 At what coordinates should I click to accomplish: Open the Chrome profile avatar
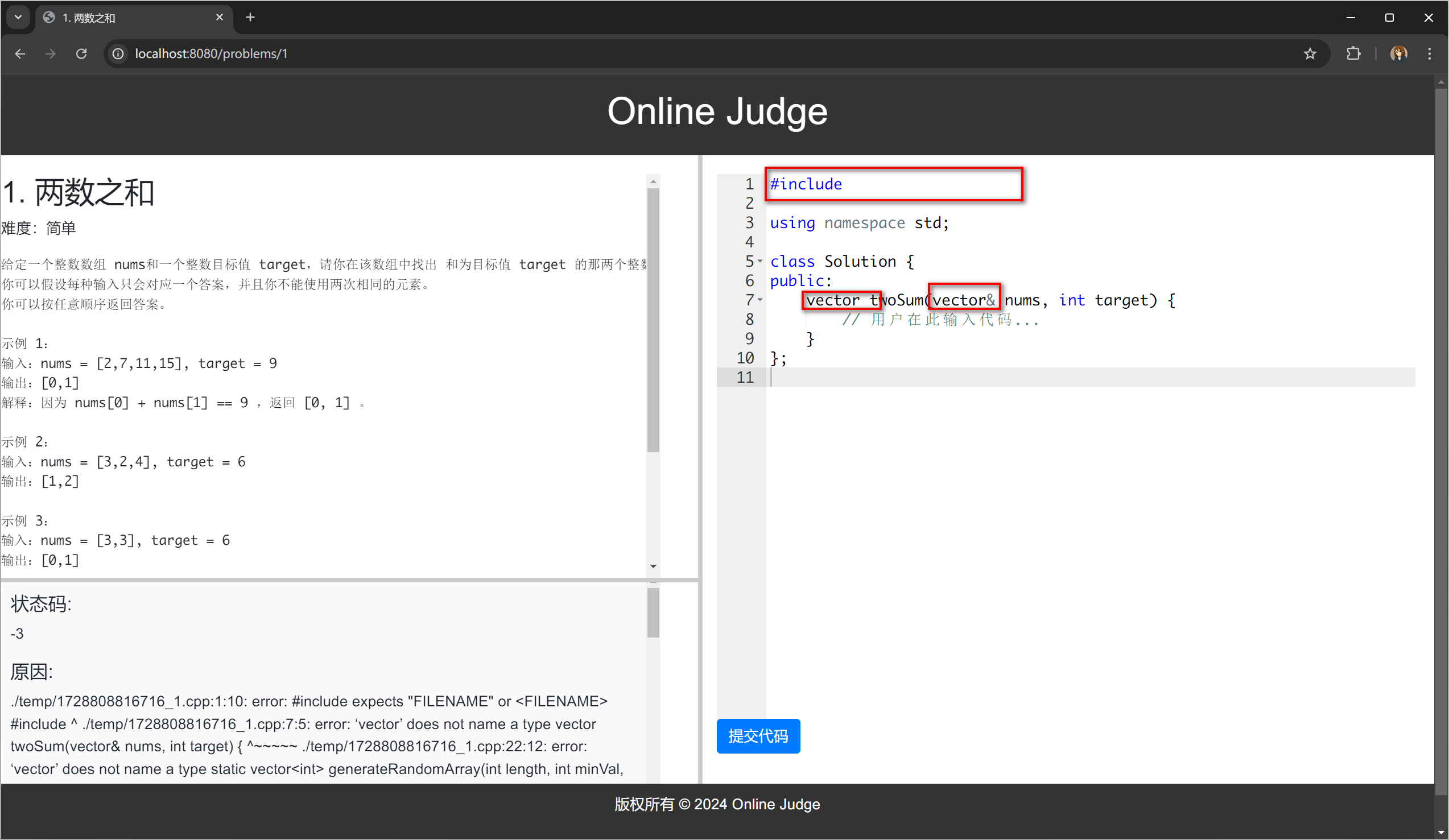1398,53
